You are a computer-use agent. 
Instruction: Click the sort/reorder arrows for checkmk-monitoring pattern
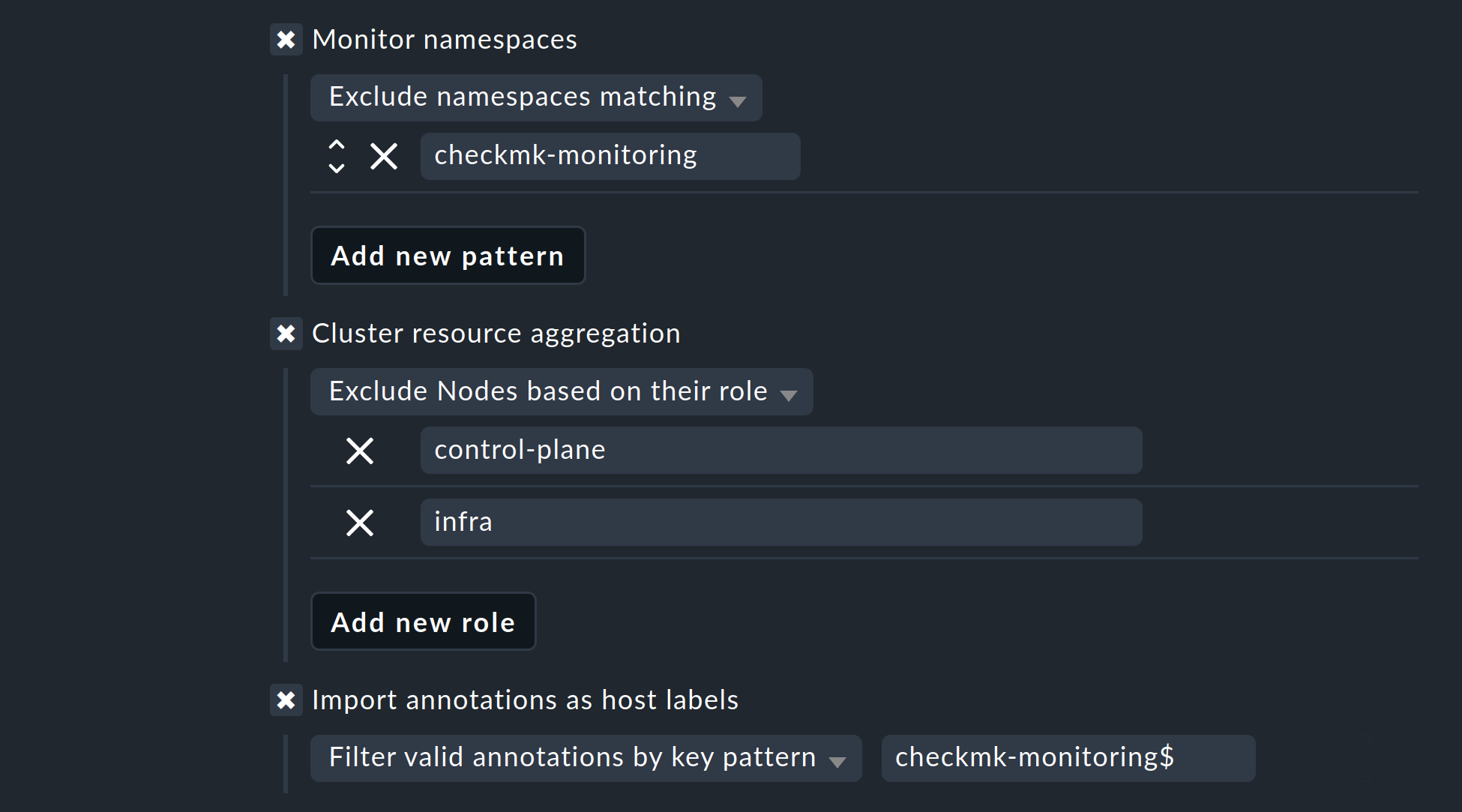[337, 155]
